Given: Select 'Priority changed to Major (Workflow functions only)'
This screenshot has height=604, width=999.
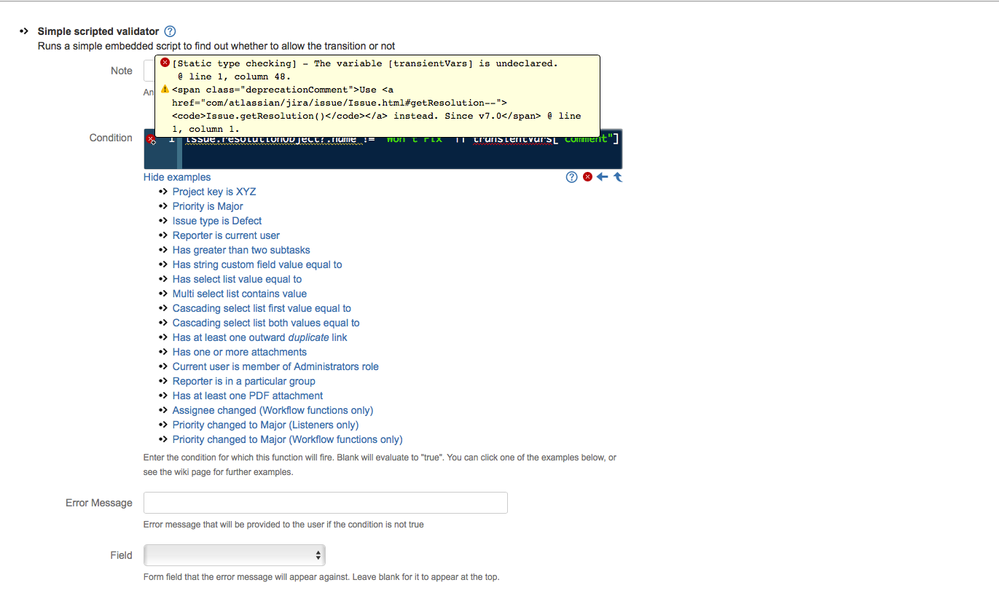Looking at the screenshot, I should point(287,440).
